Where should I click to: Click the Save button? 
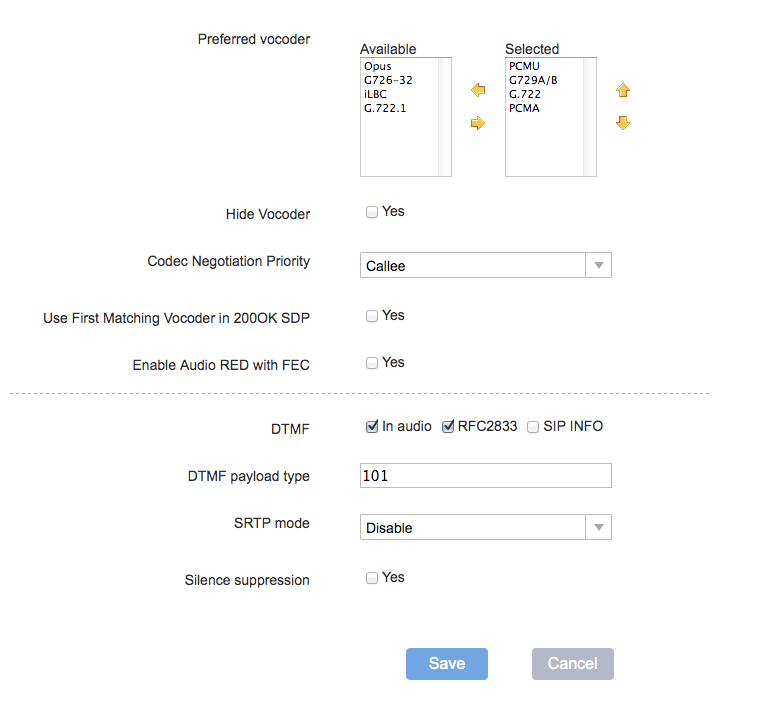pos(447,664)
